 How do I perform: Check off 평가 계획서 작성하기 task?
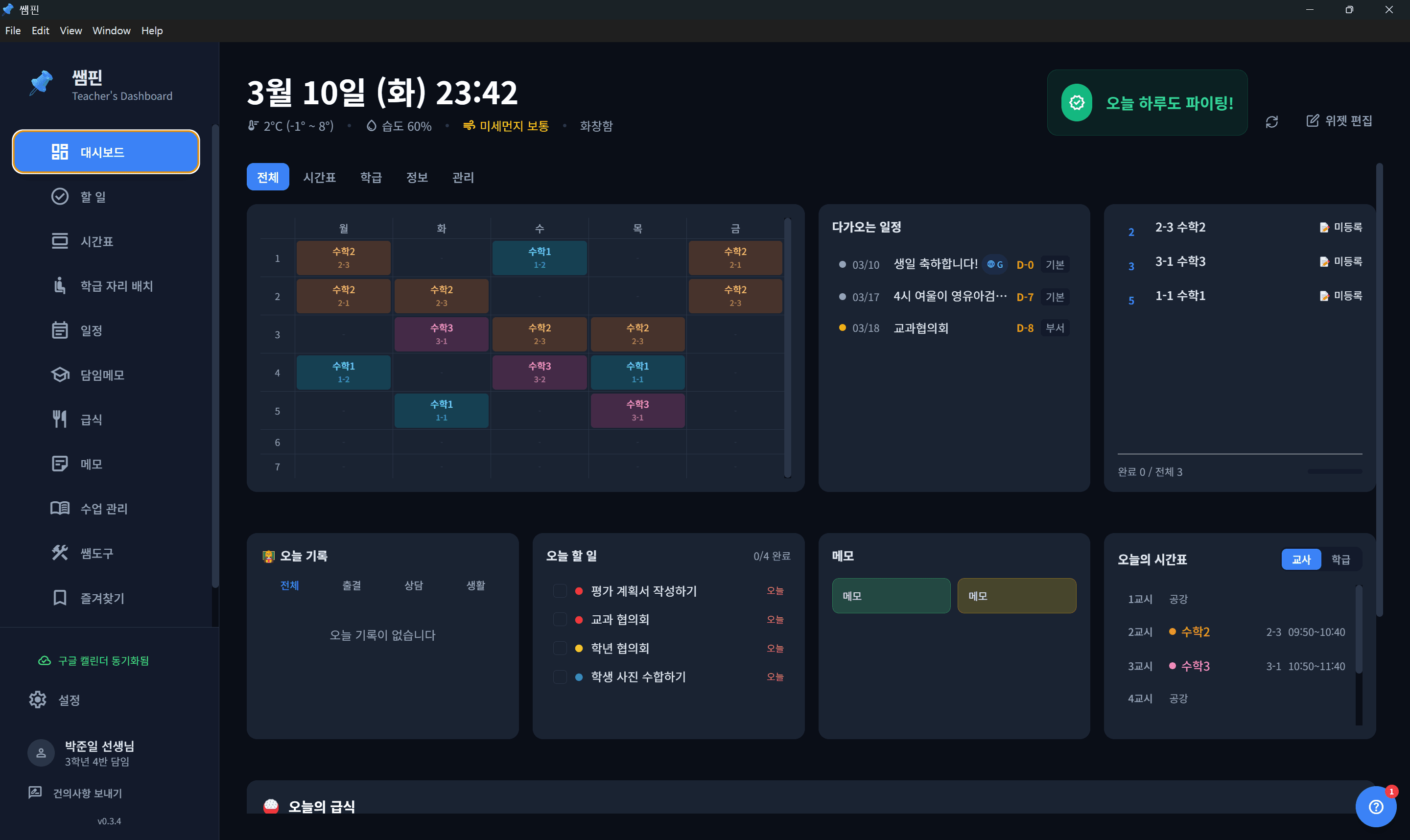[x=561, y=590]
